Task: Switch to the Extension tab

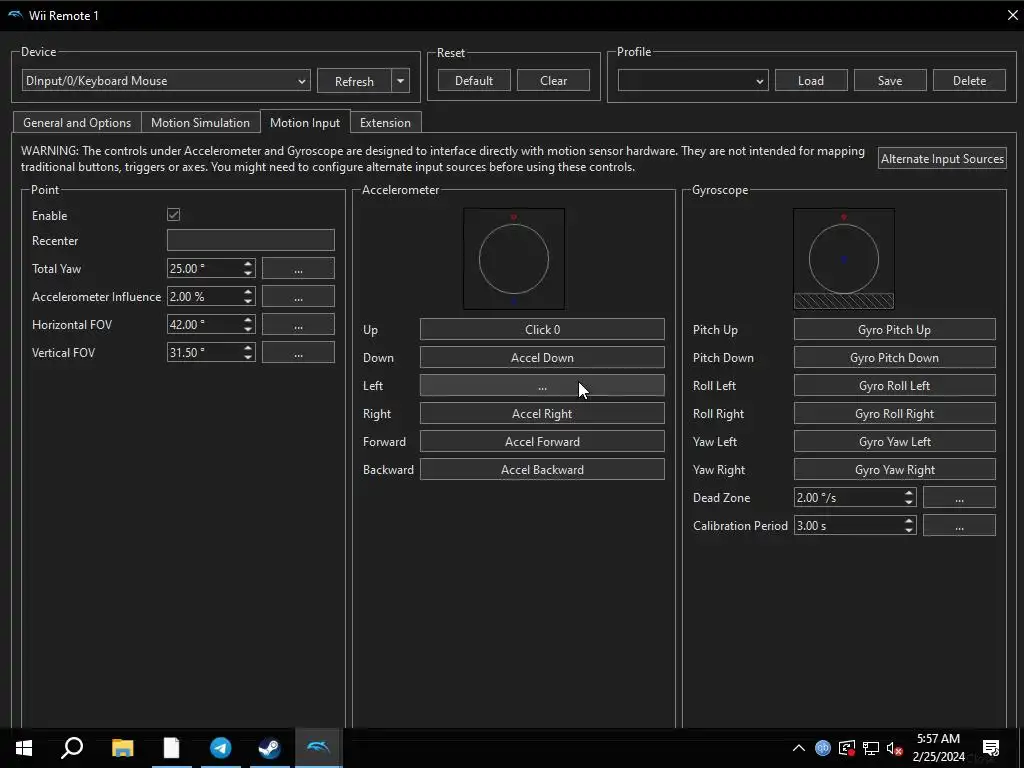Action: [x=385, y=123]
